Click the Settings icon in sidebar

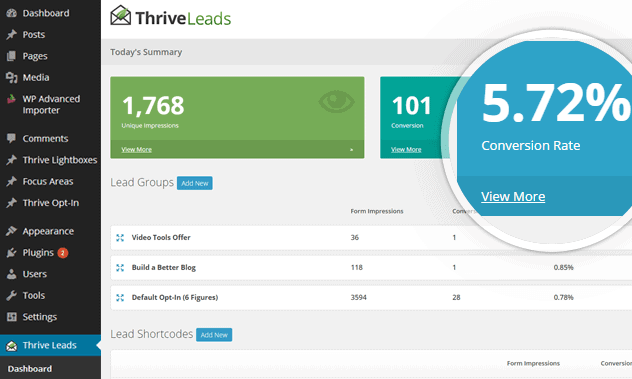point(12,317)
